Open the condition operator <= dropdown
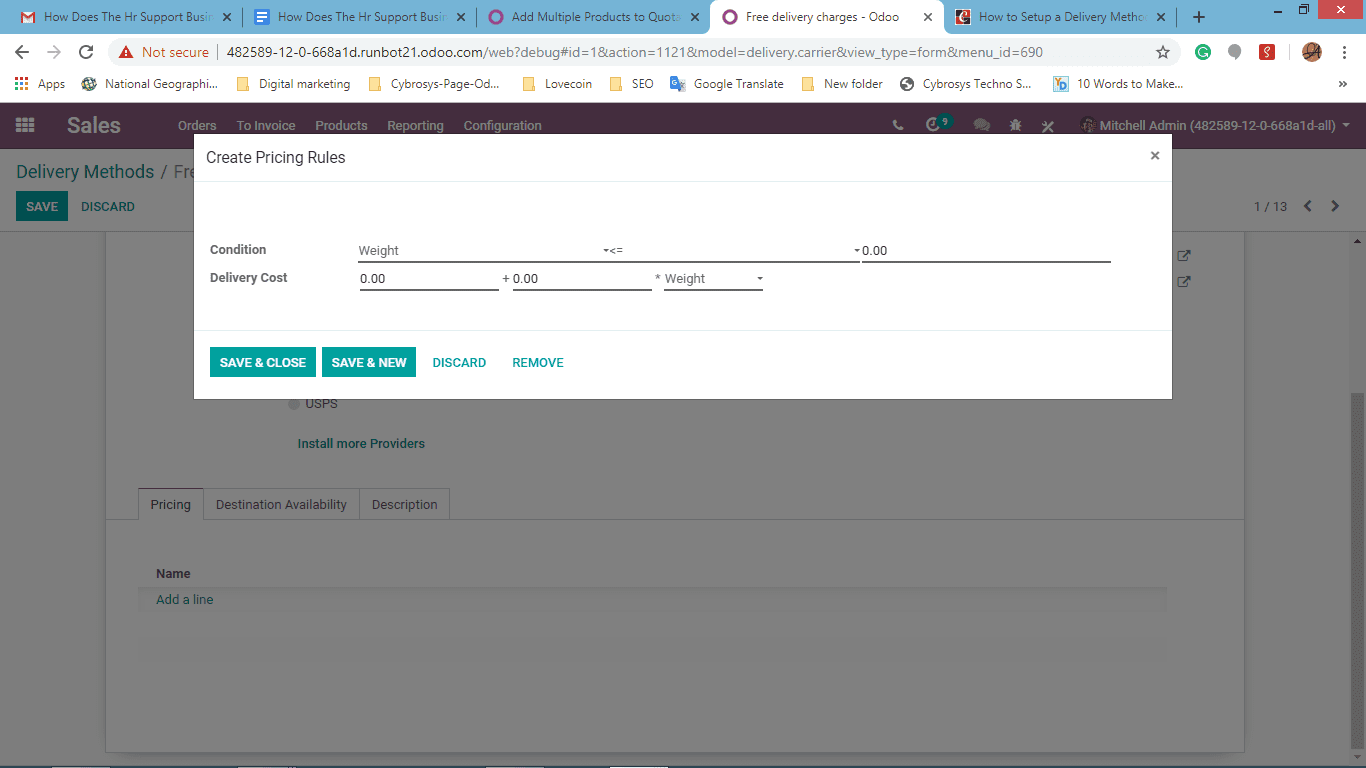The width and height of the screenshot is (1366, 768). [x=733, y=251]
